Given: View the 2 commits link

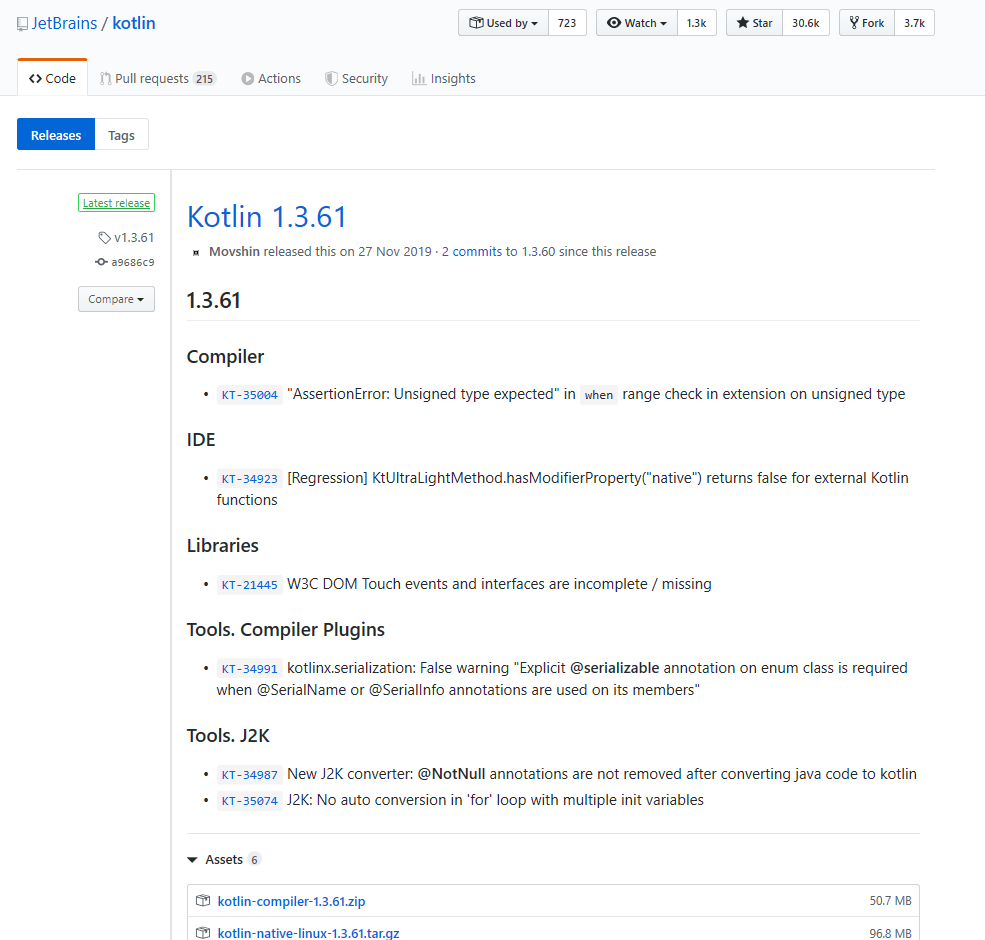Looking at the screenshot, I should tap(472, 251).
